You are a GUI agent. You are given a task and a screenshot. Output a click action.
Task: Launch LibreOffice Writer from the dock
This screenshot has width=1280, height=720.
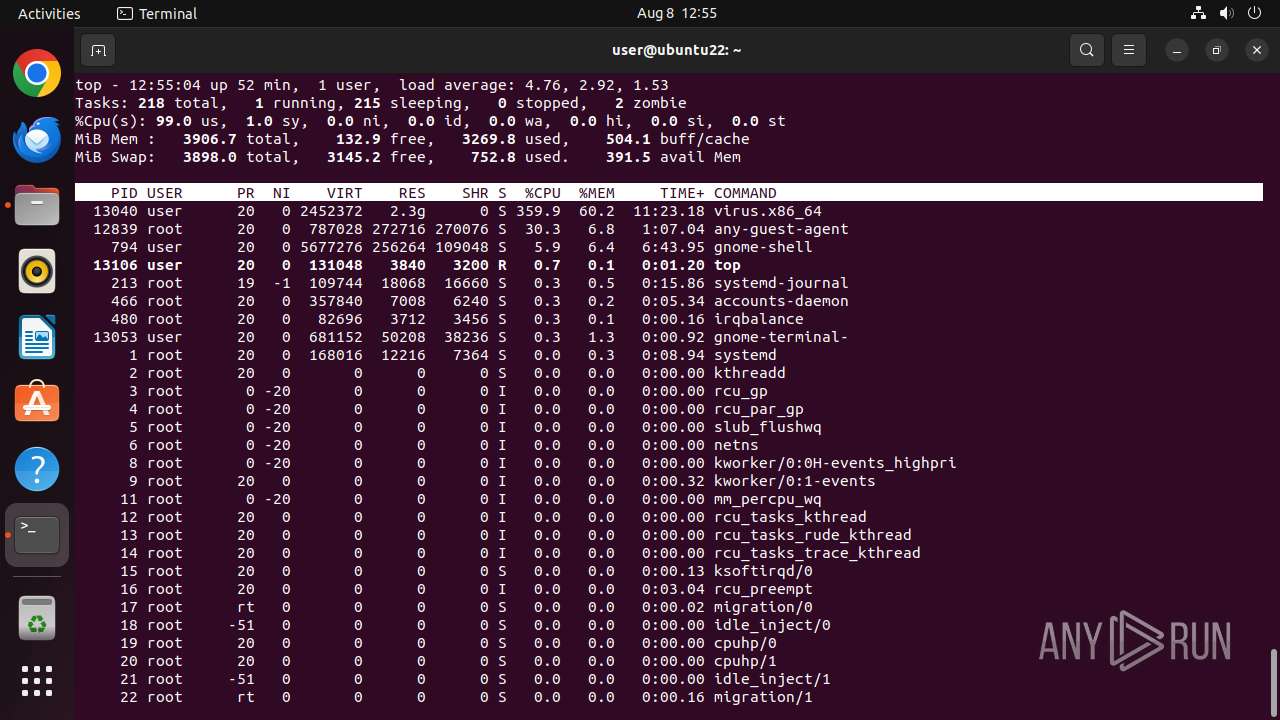click(37, 337)
